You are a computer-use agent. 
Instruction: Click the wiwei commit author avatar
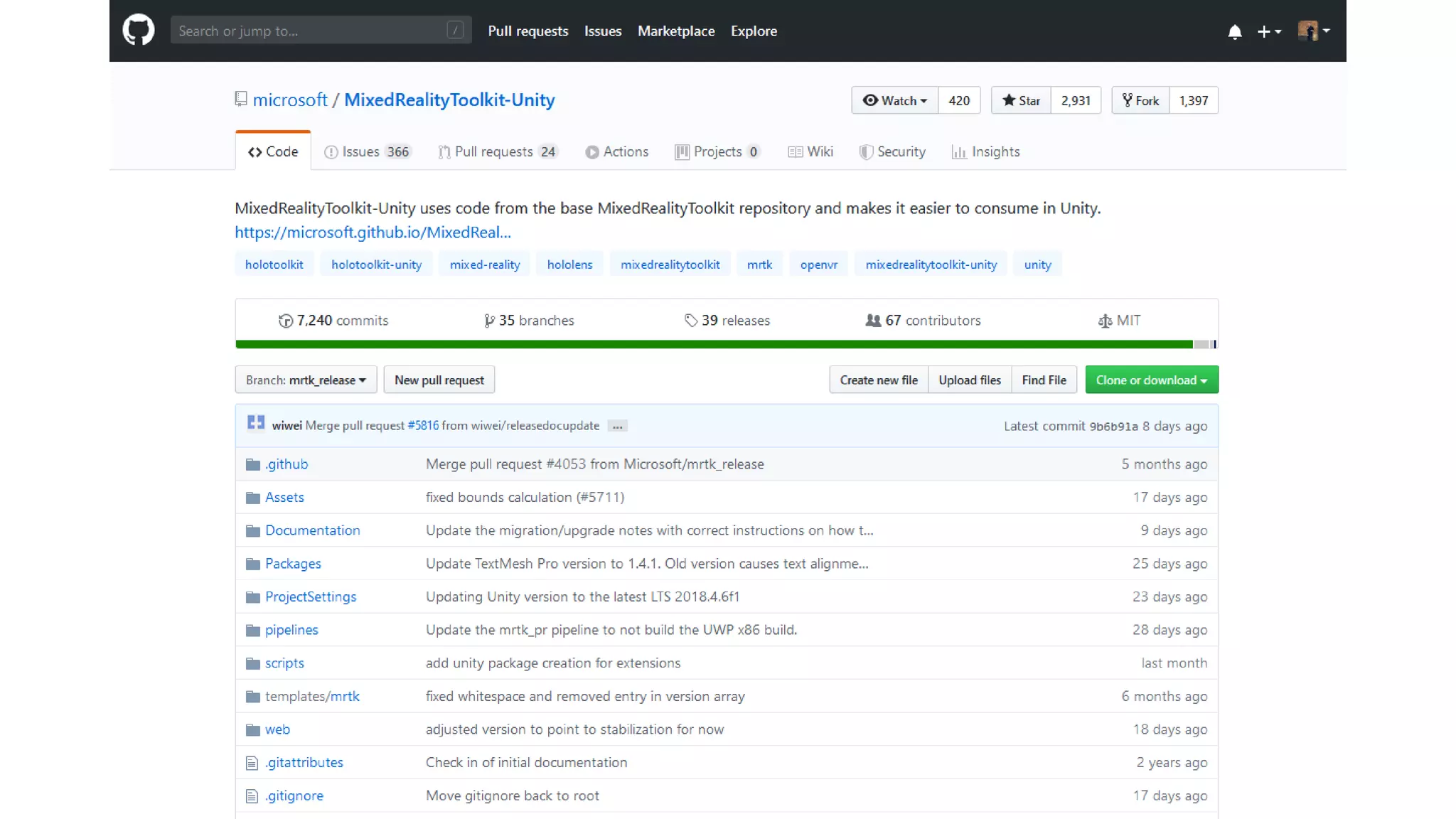(256, 424)
